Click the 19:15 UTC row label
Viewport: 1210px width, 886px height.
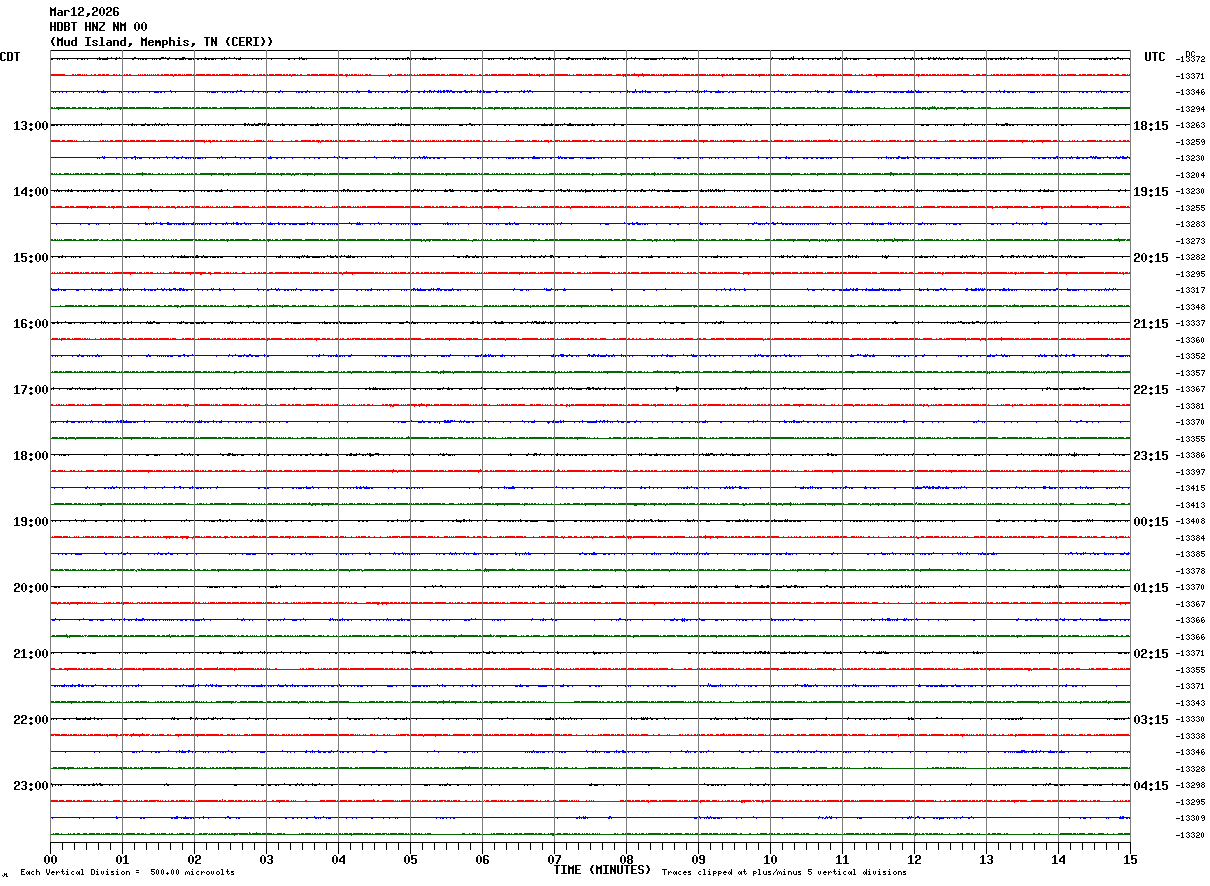click(1150, 192)
